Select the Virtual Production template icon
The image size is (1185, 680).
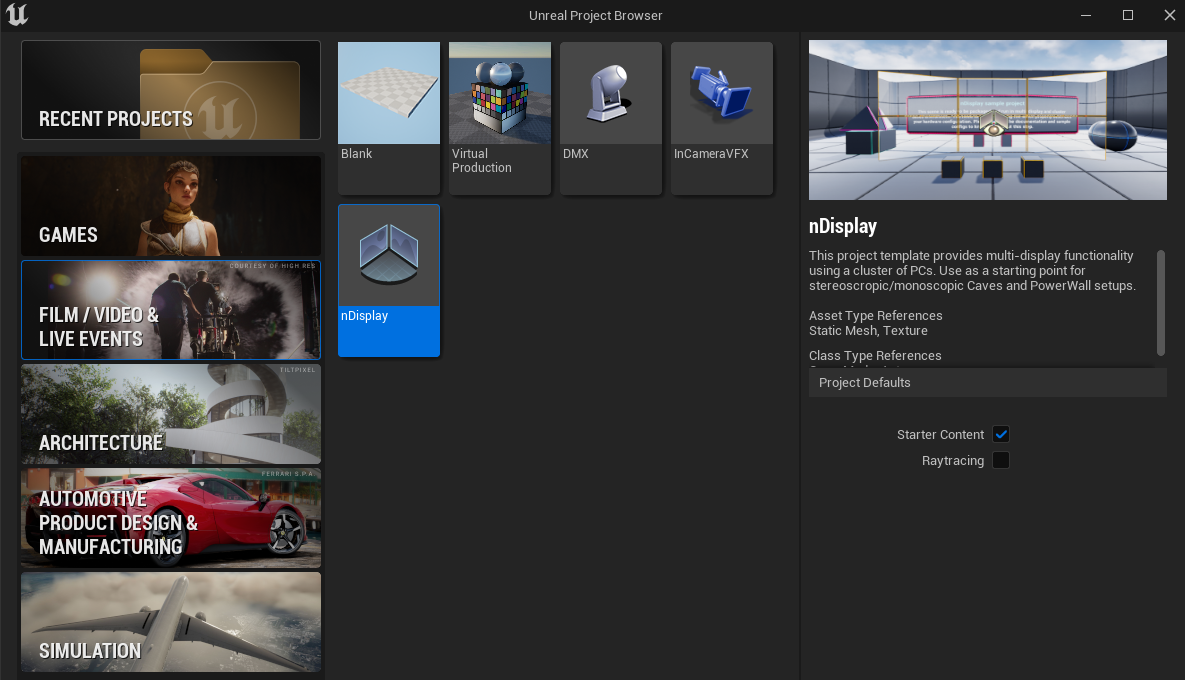pyautogui.click(x=500, y=93)
